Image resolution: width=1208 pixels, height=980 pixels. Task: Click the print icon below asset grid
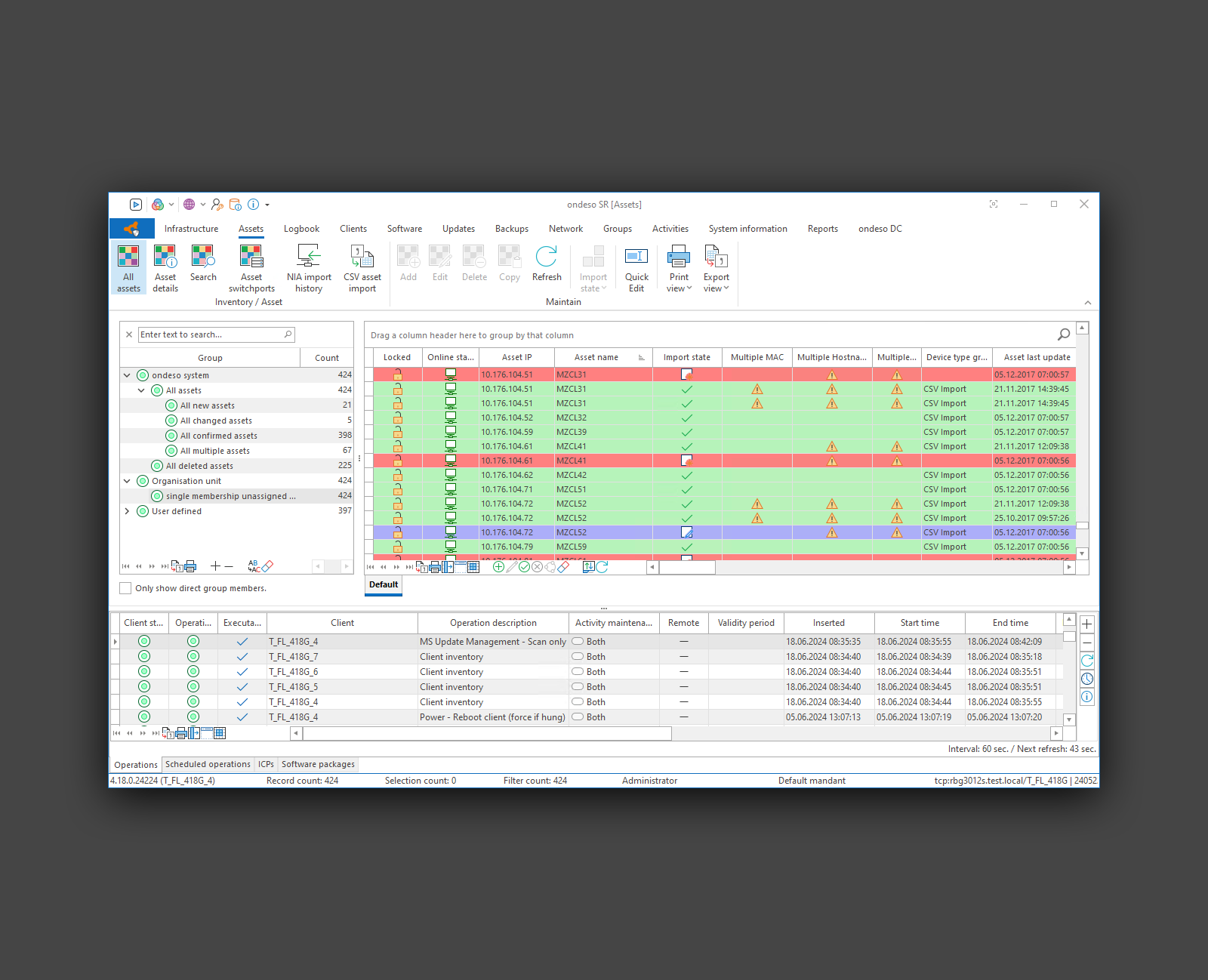(x=435, y=567)
